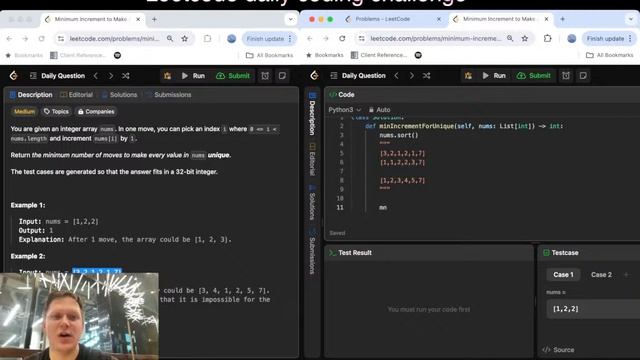Click left browser address bar URL

pos(114,38)
